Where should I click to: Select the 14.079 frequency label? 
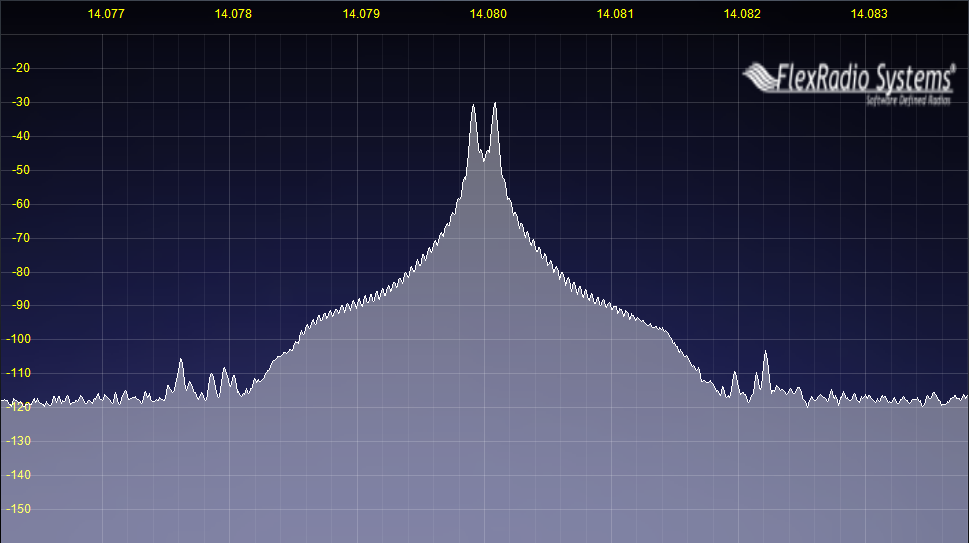pos(361,14)
